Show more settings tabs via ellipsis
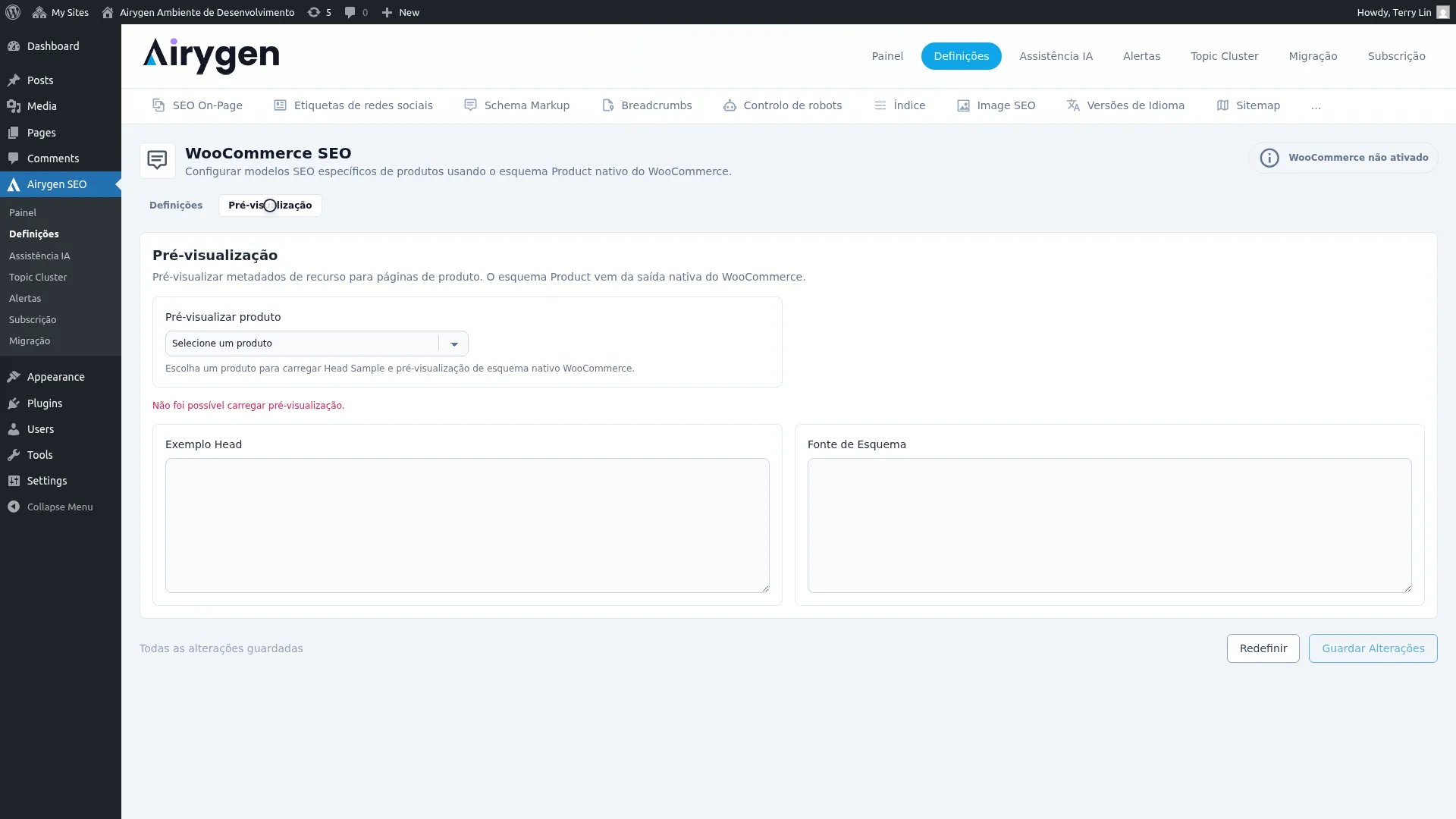The height and width of the screenshot is (819, 1456). 1316,106
